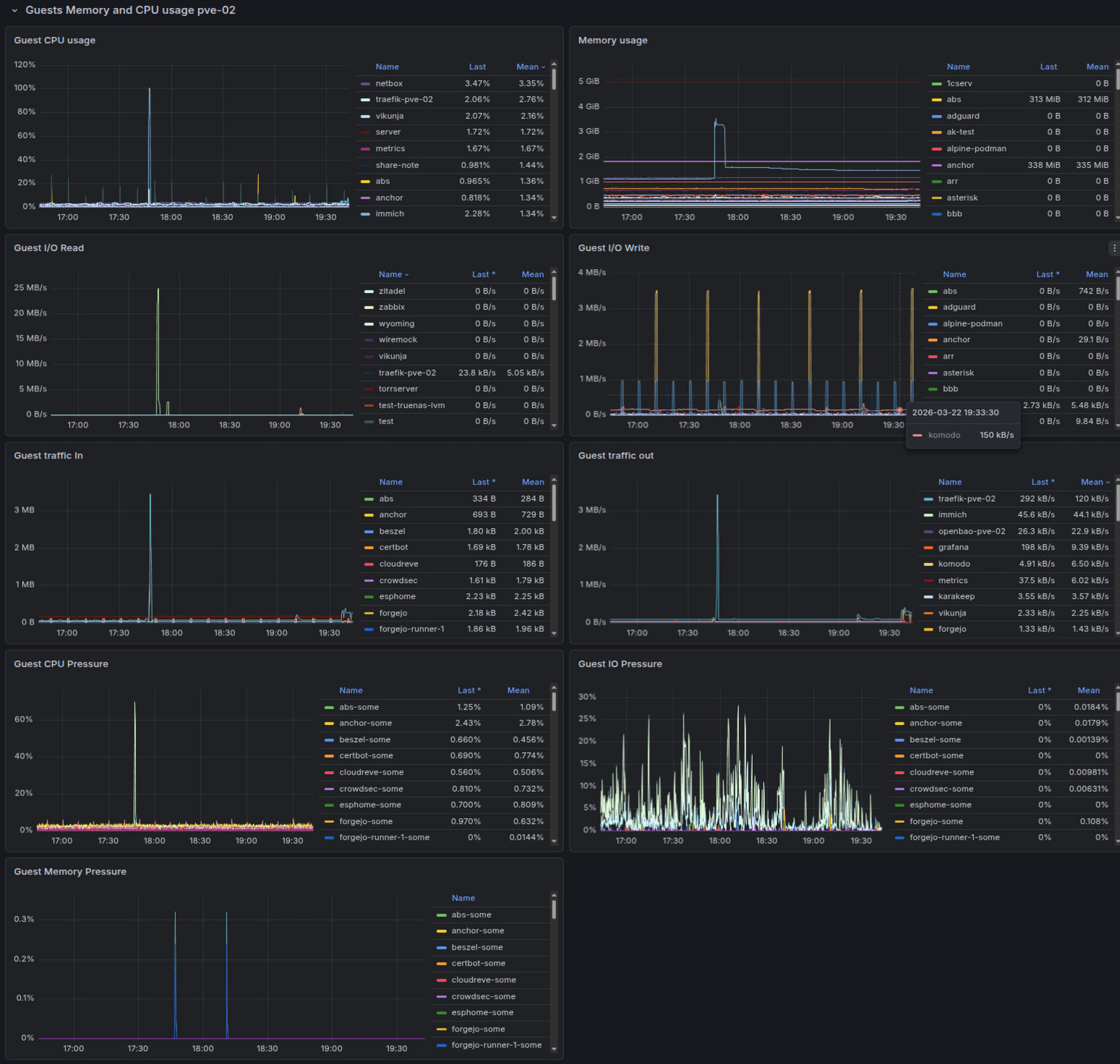Click scroll down arrow in Guest traffic In legend
The height and width of the screenshot is (1064, 1120).
point(554,634)
